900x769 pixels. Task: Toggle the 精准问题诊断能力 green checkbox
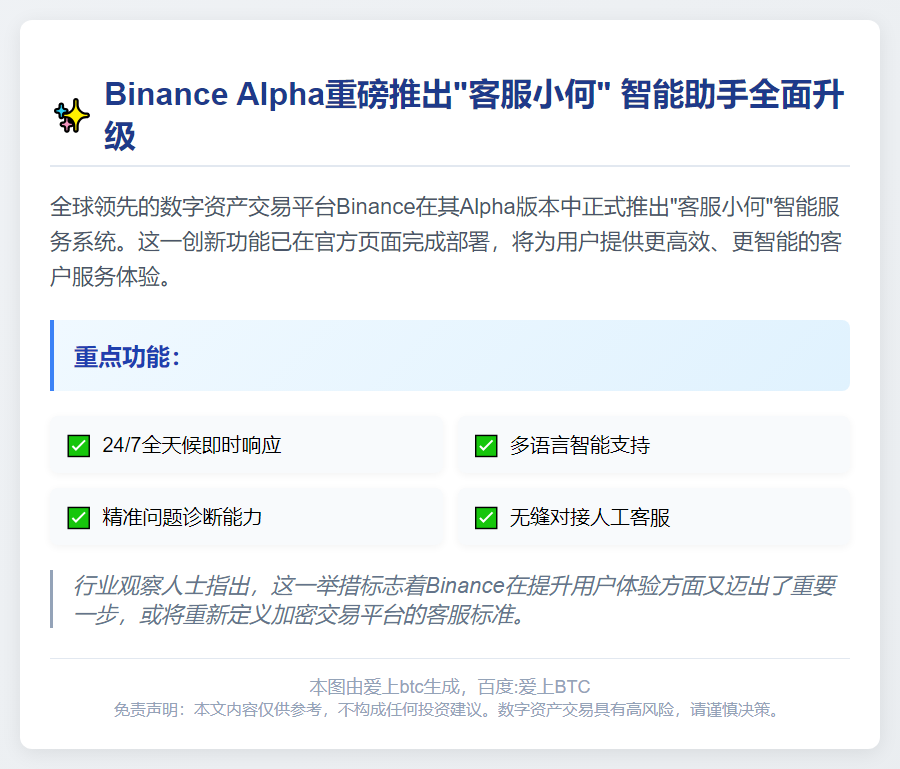coord(79,518)
